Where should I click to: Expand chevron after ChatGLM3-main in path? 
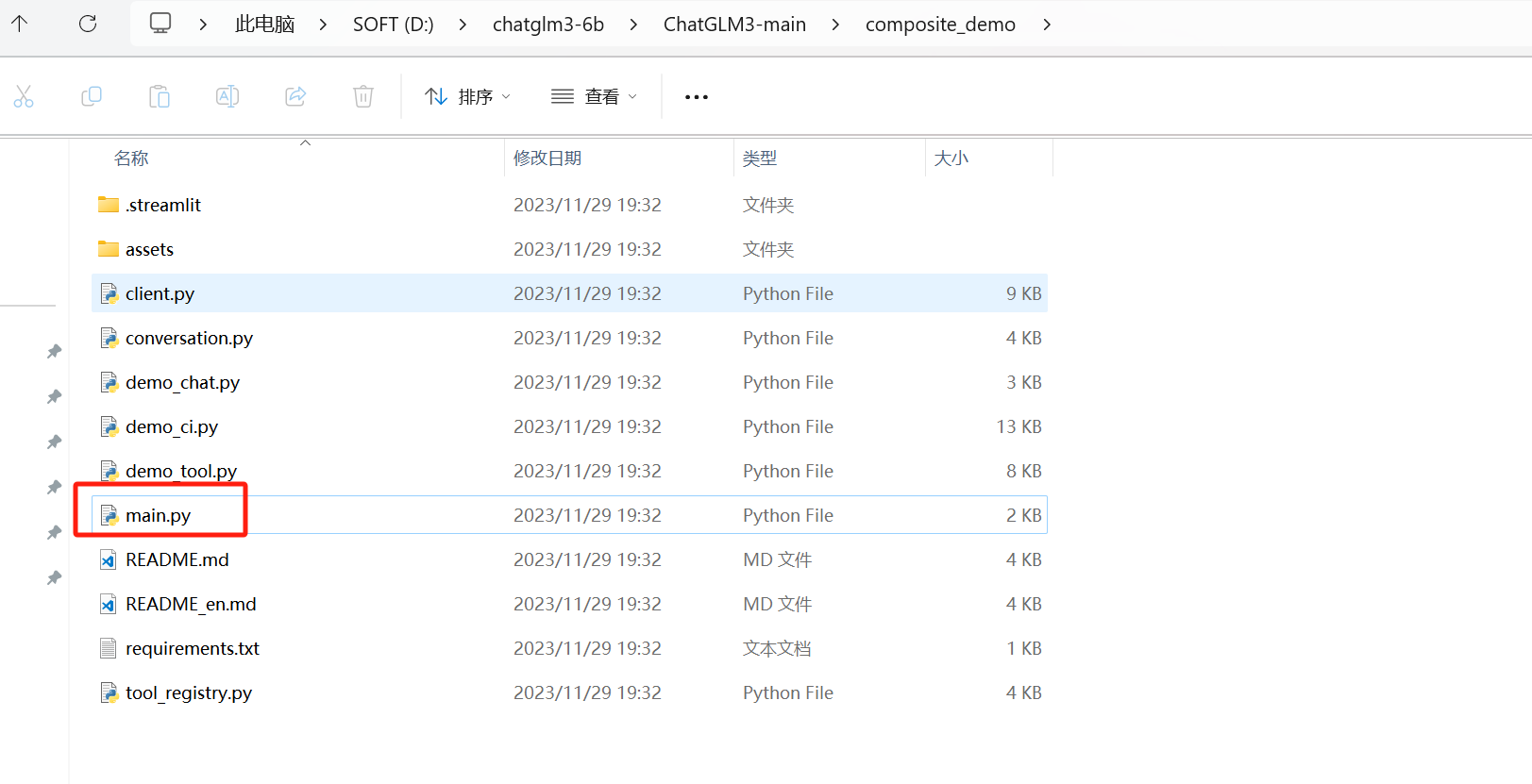pos(835,25)
